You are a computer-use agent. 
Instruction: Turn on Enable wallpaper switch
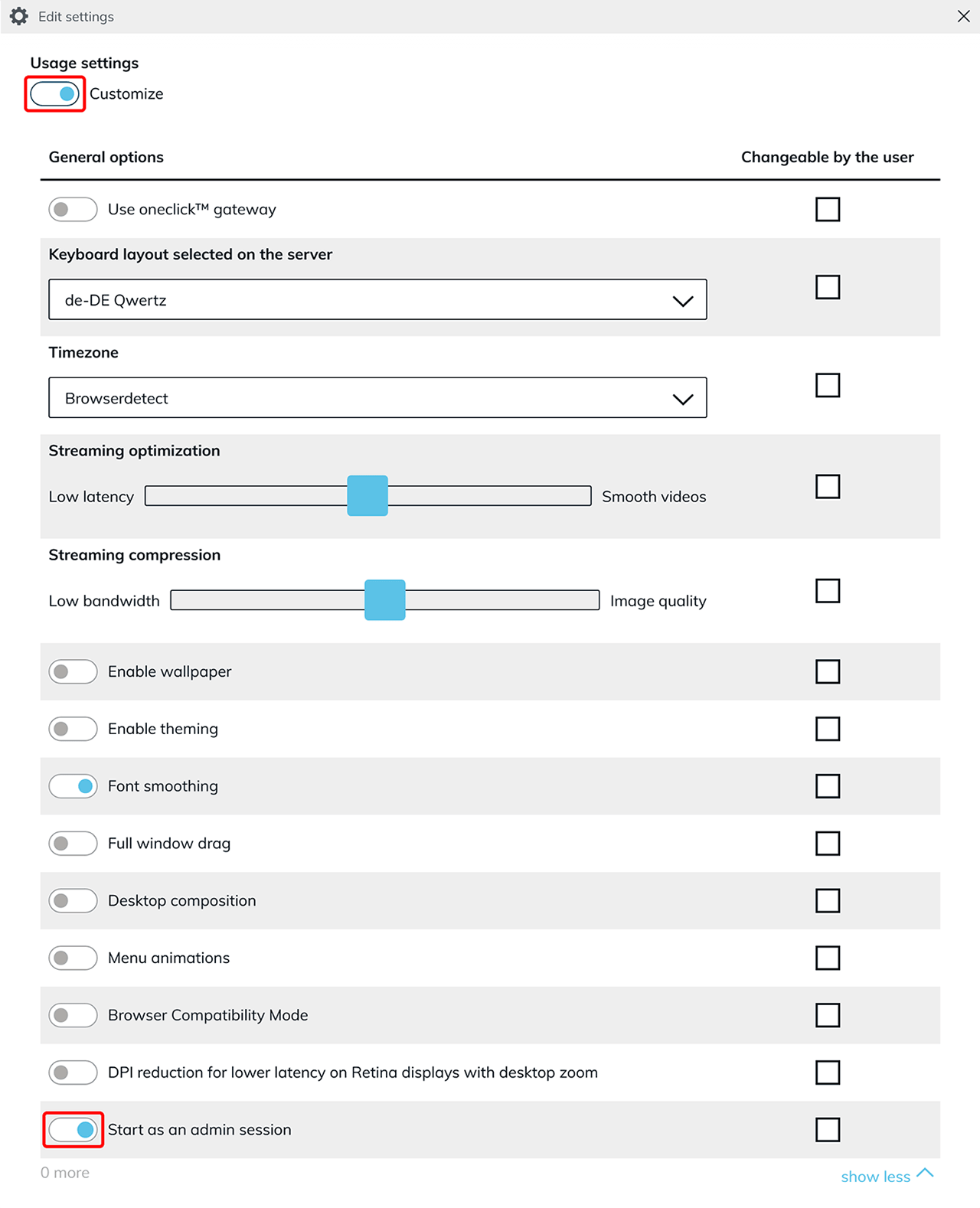tap(73, 671)
